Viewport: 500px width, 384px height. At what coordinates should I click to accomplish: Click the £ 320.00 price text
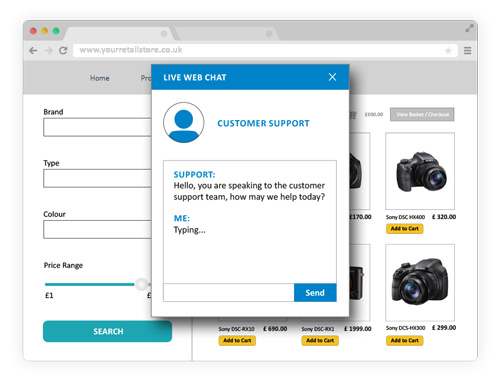coord(444,217)
